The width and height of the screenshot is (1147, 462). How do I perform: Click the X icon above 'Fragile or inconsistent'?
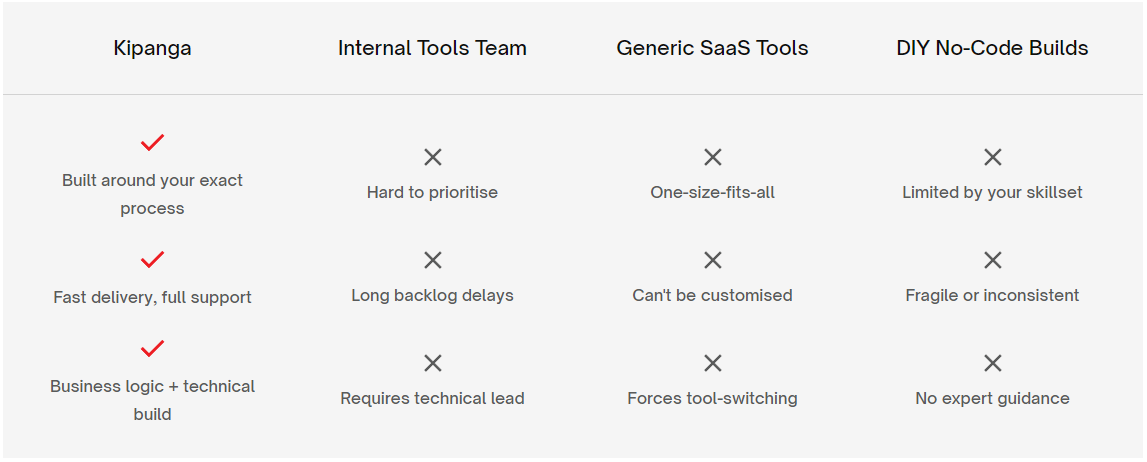992,260
